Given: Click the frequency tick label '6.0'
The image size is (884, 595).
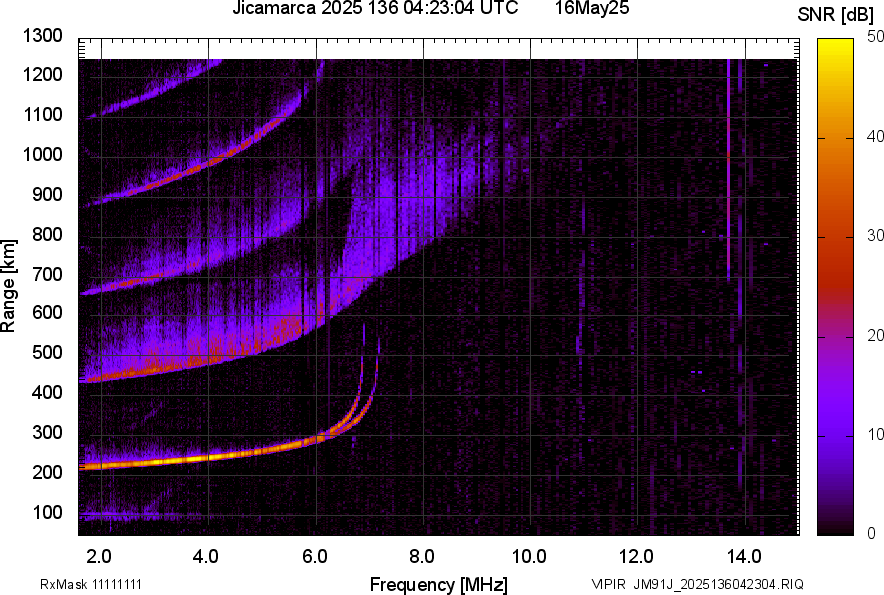Looking at the screenshot, I should (x=315, y=557).
